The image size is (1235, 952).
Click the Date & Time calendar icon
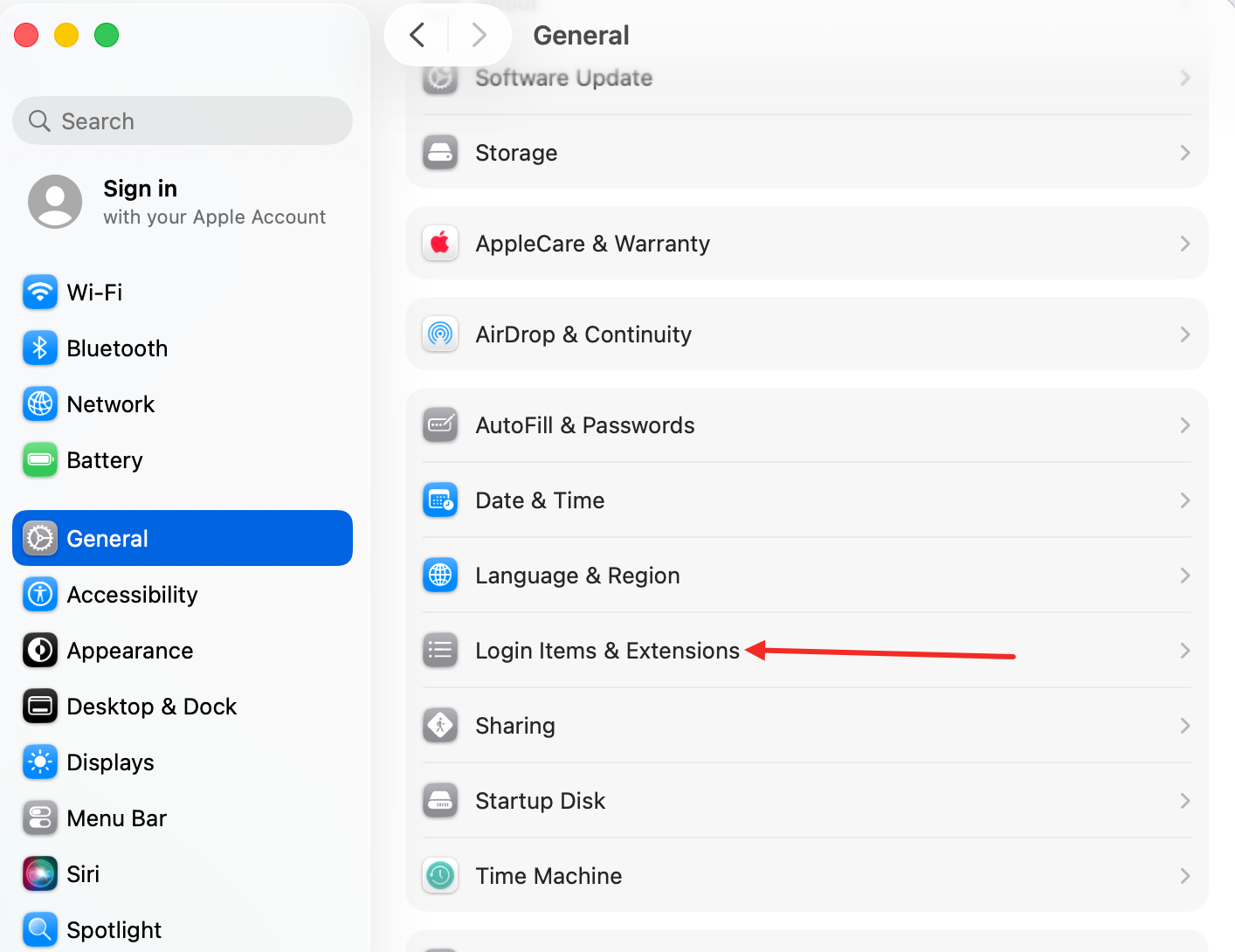click(x=440, y=500)
